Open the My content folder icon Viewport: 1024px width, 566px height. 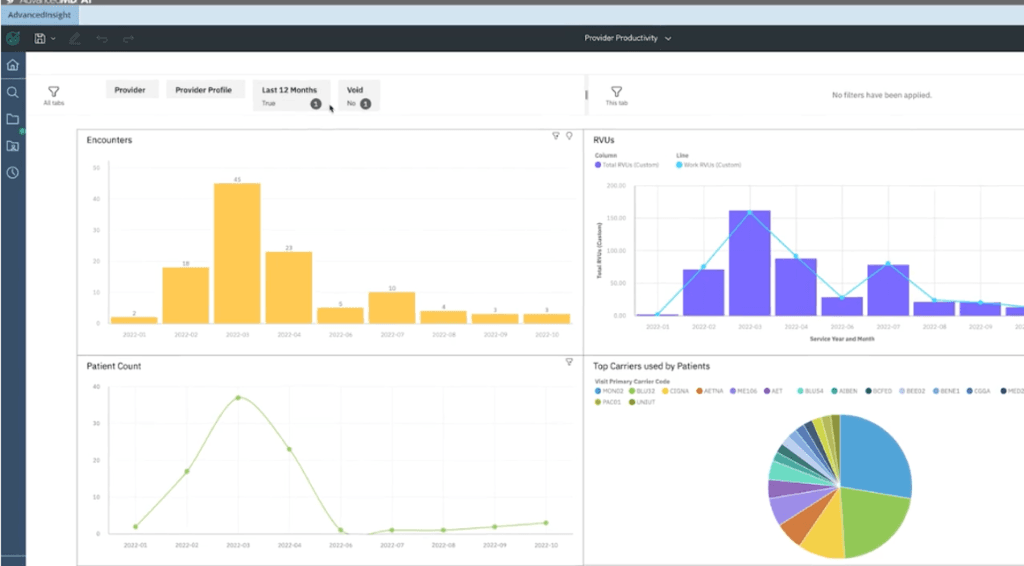pos(12,119)
